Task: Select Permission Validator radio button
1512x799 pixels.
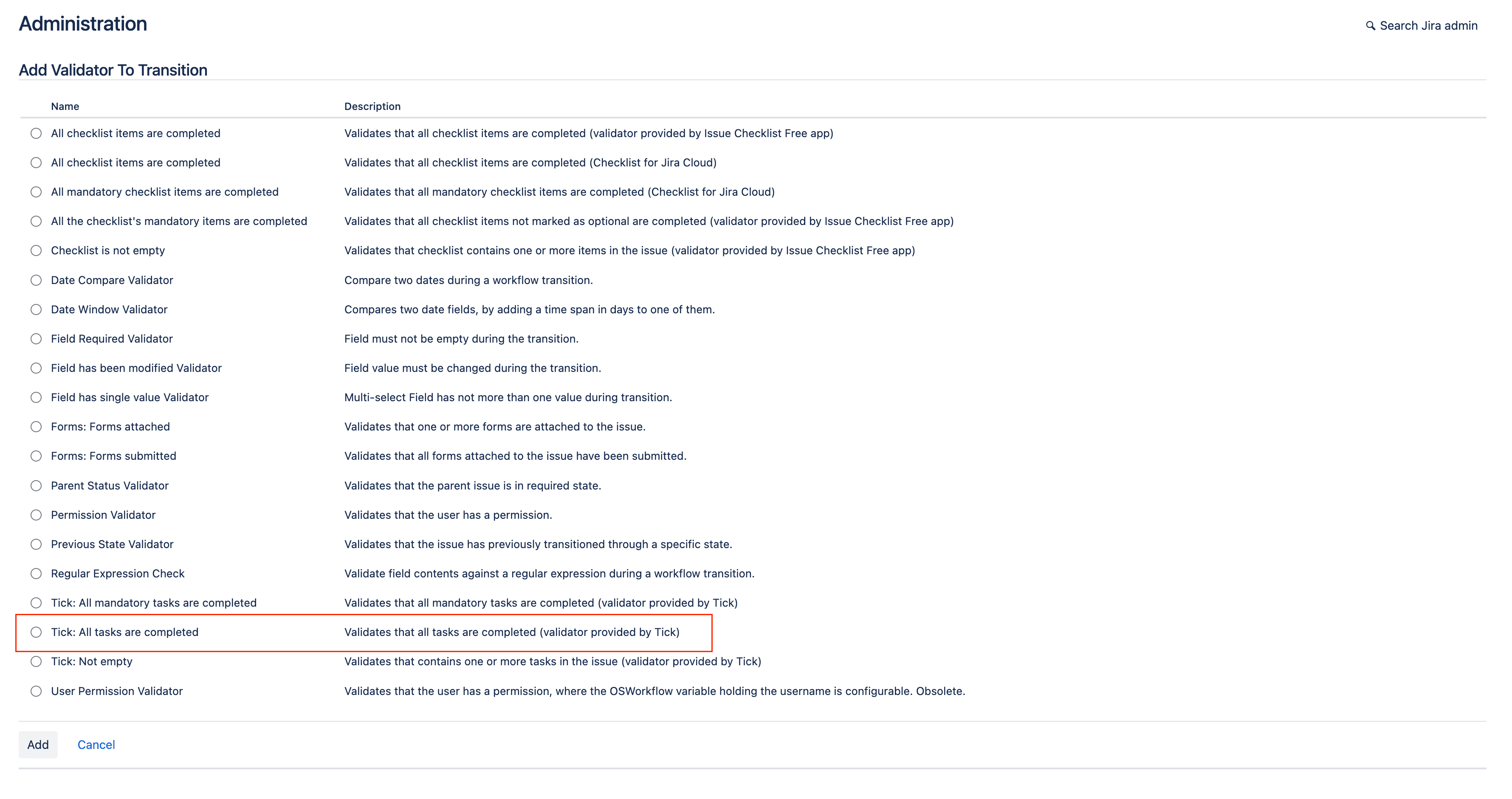Action: tap(37, 515)
